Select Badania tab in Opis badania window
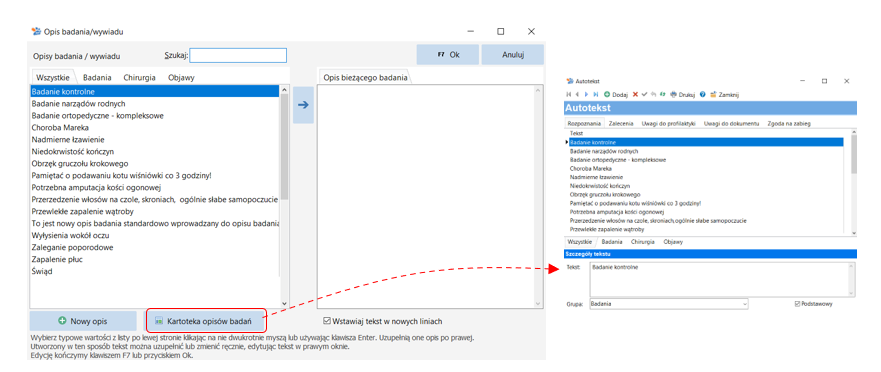This screenshot has height=372, width=881. coord(97,78)
